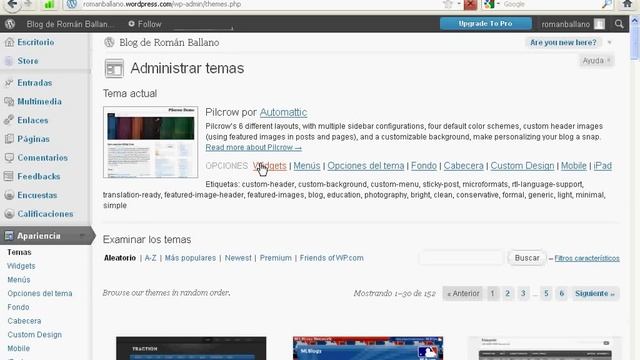Click the browser back arrow button
Viewport: 640px width, 360px height.
(12, 4)
